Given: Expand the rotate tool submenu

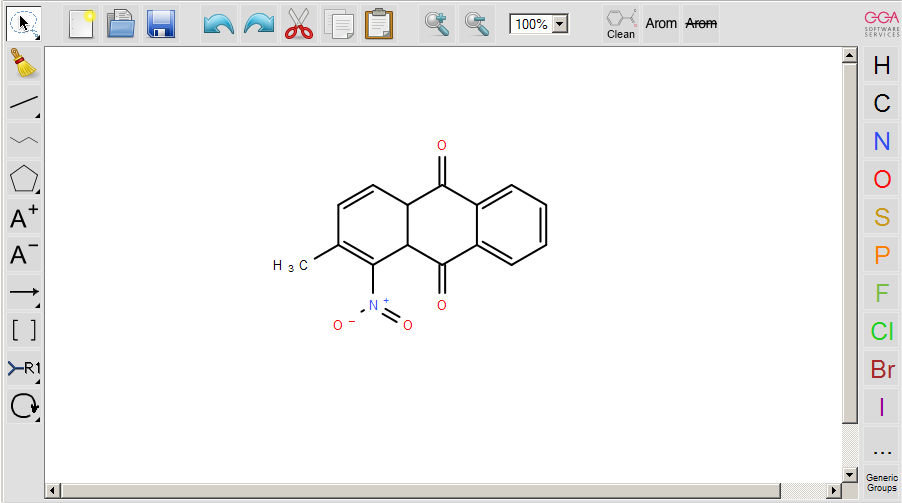Looking at the screenshot, I should [x=37, y=419].
